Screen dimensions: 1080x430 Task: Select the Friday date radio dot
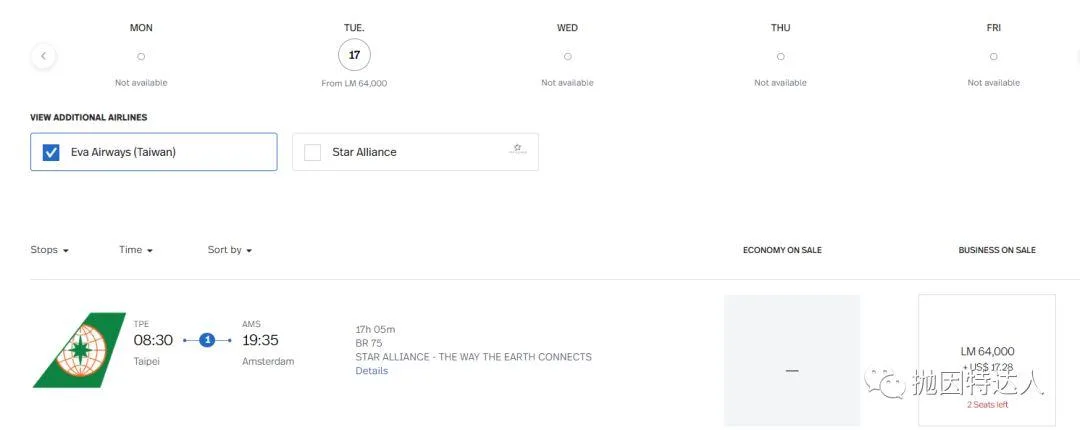tap(993, 57)
